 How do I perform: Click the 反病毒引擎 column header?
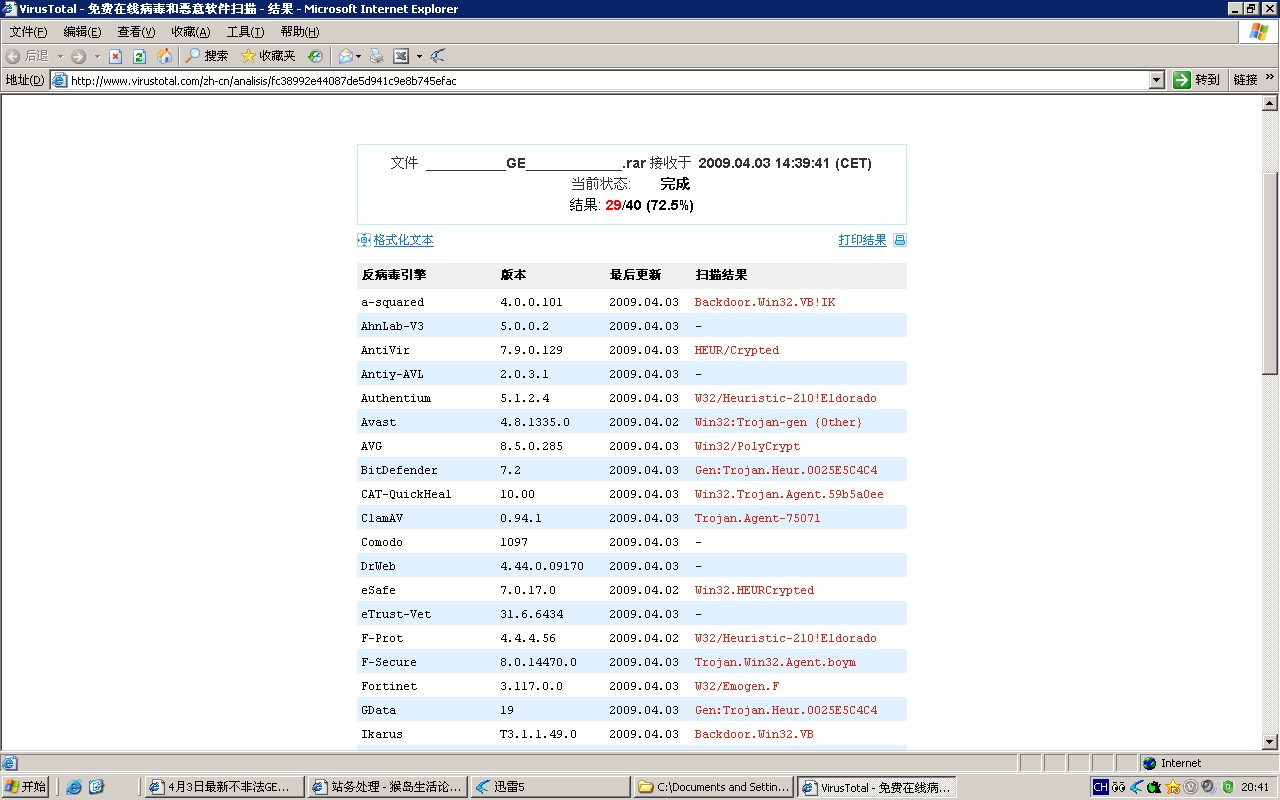tap(394, 275)
